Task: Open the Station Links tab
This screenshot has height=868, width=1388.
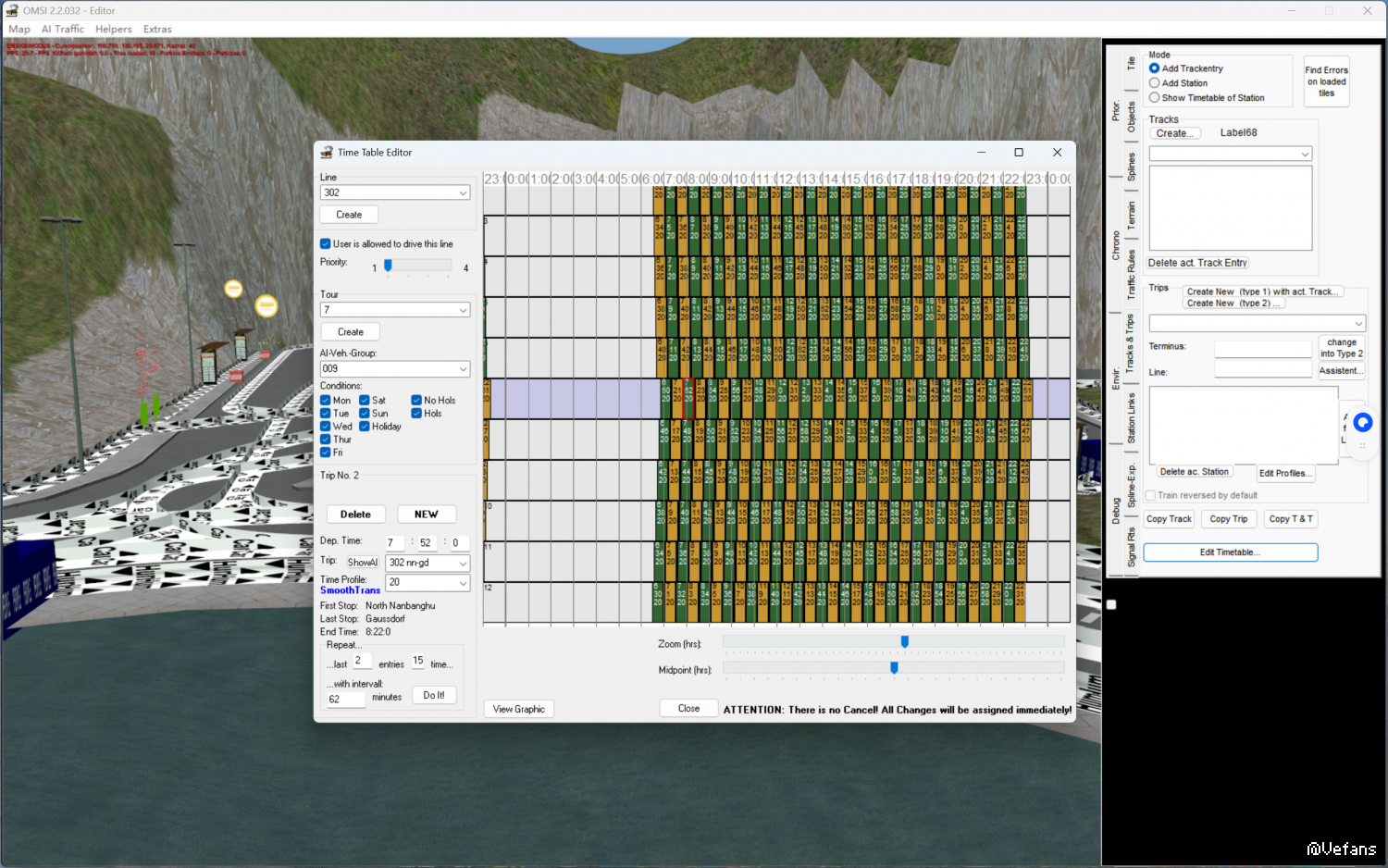Action: point(1131,417)
